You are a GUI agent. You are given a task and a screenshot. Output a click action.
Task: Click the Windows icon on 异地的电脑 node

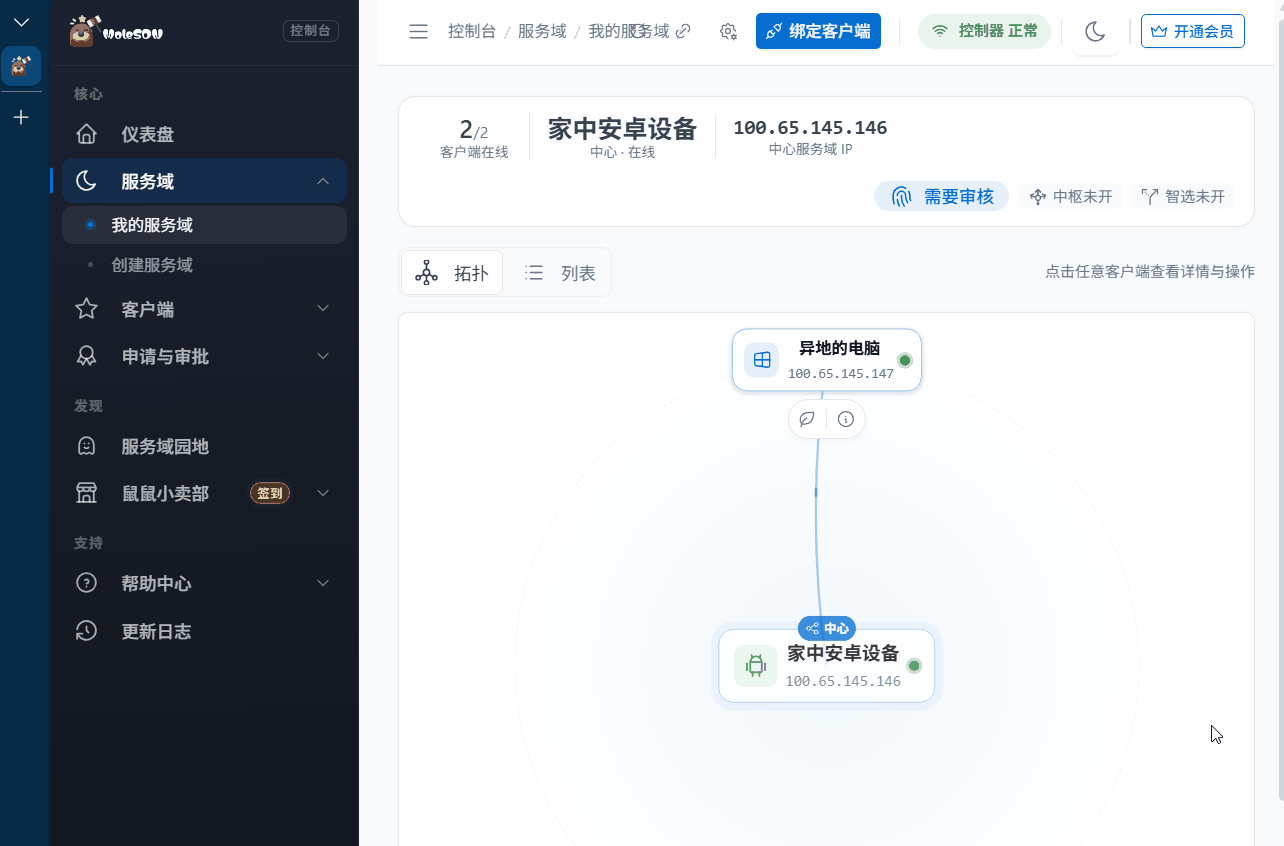pyautogui.click(x=761, y=360)
